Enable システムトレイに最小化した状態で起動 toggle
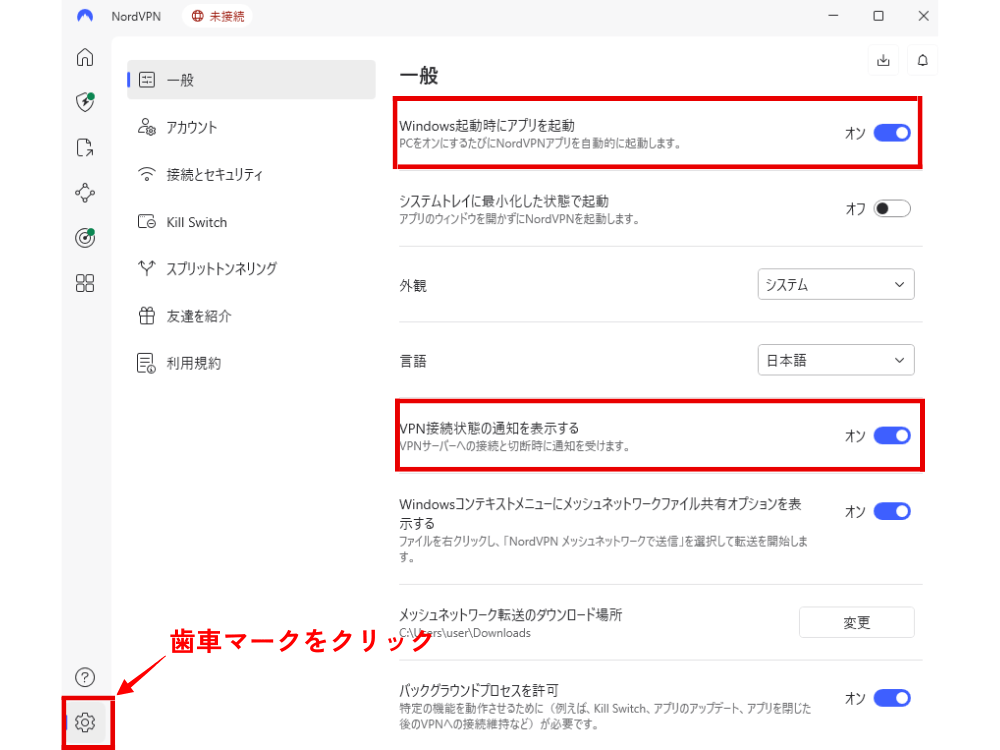Screen dimensions: 1000x750 [892, 209]
